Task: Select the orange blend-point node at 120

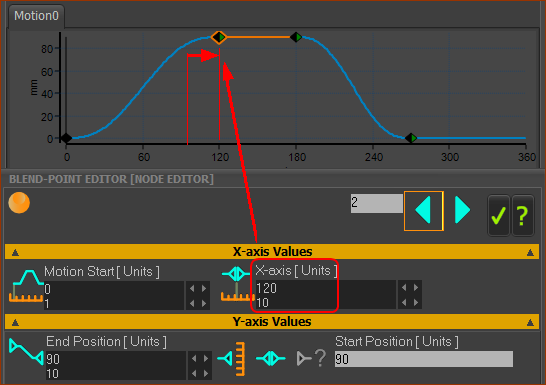Action: coord(219,37)
